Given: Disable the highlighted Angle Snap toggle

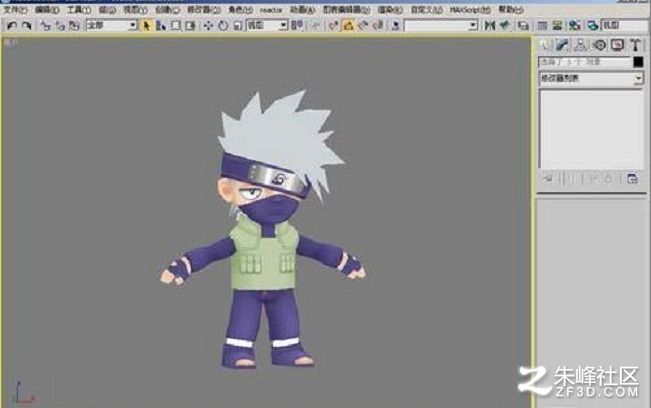Looking at the screenshot, I should [x=348, y=26].
